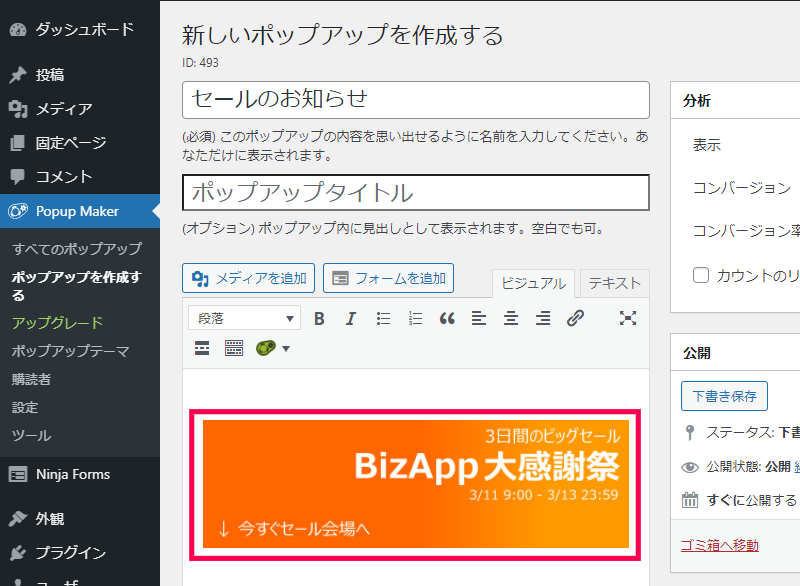Apply blockquote formatting
Image resolution: width=800 pixels, height=586 pixels.
(447, 319)
